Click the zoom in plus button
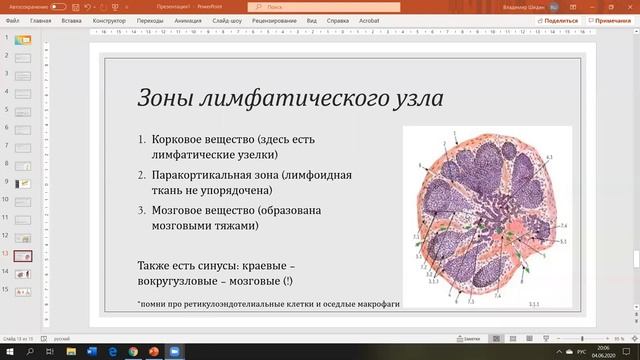The width and height of the screenshot is (640, 360). 607,339
